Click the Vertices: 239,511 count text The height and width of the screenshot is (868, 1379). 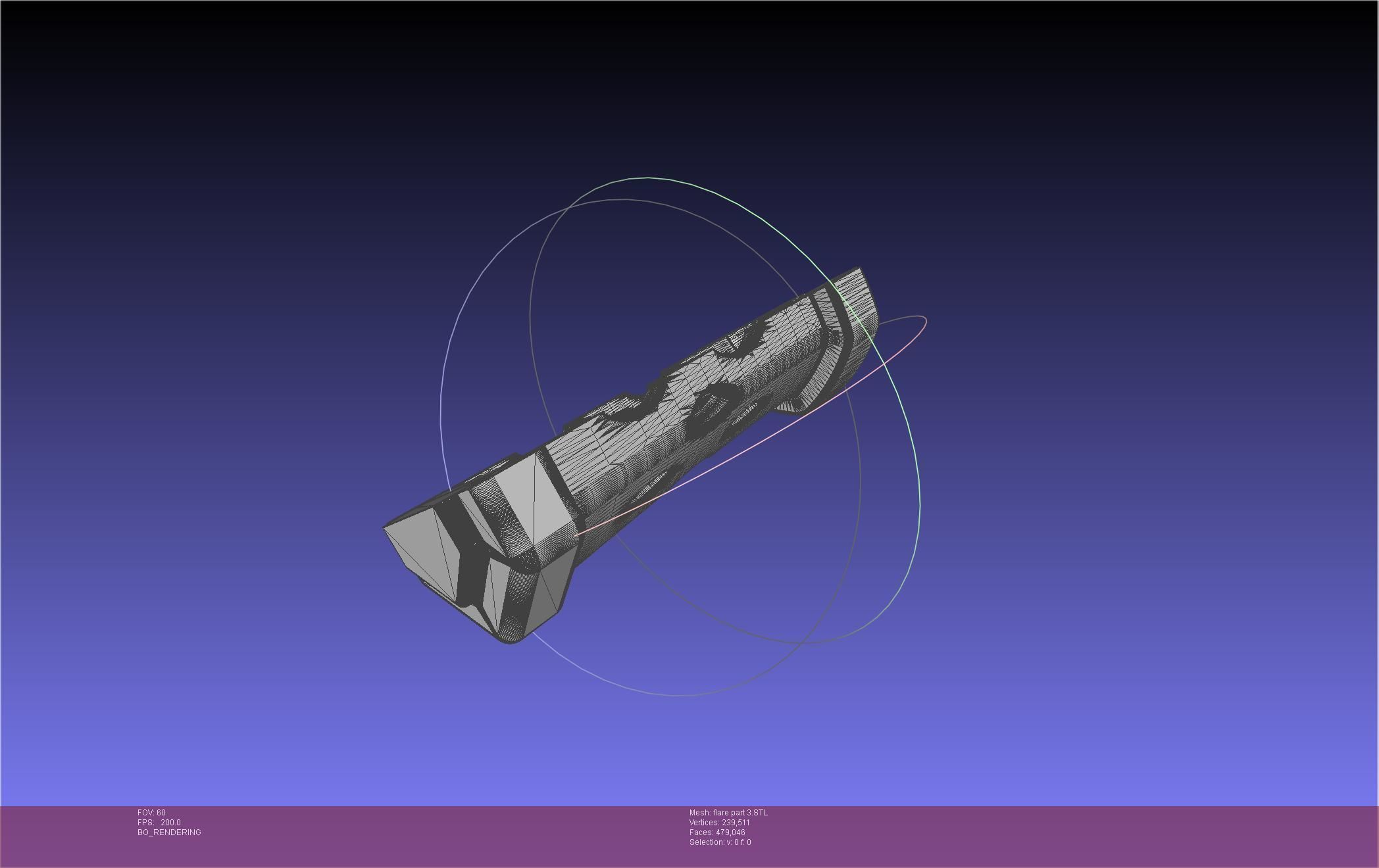coord(719,823)
